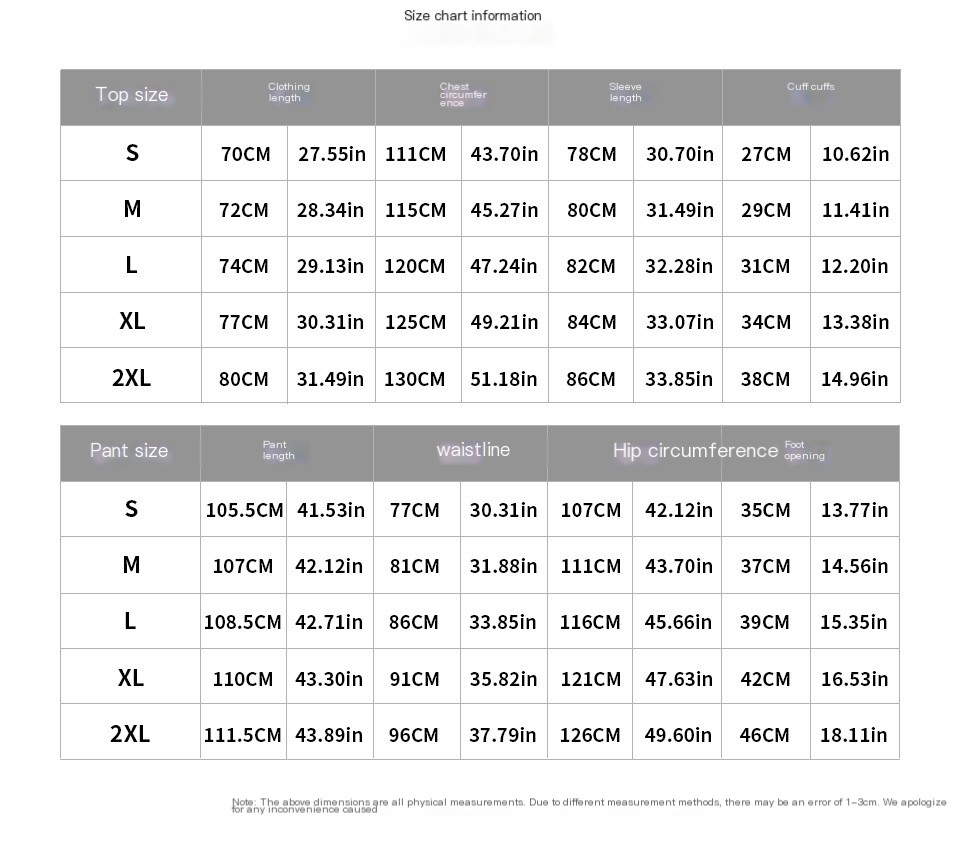960x855 pixels.
Task: Select the 14.96in cuff cell
Action: point(854,379)
